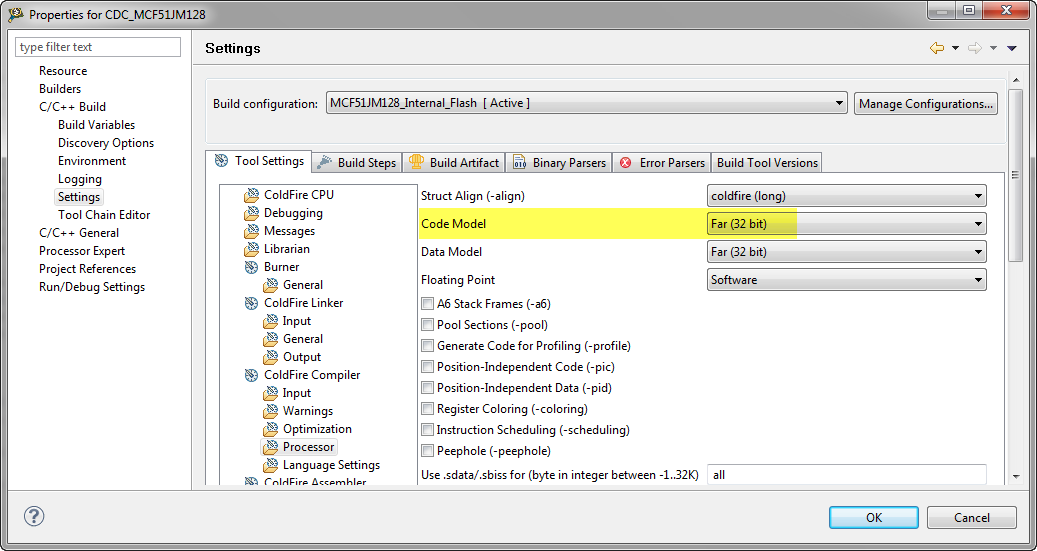Open the Build configuration dropdown

[587, 104]
